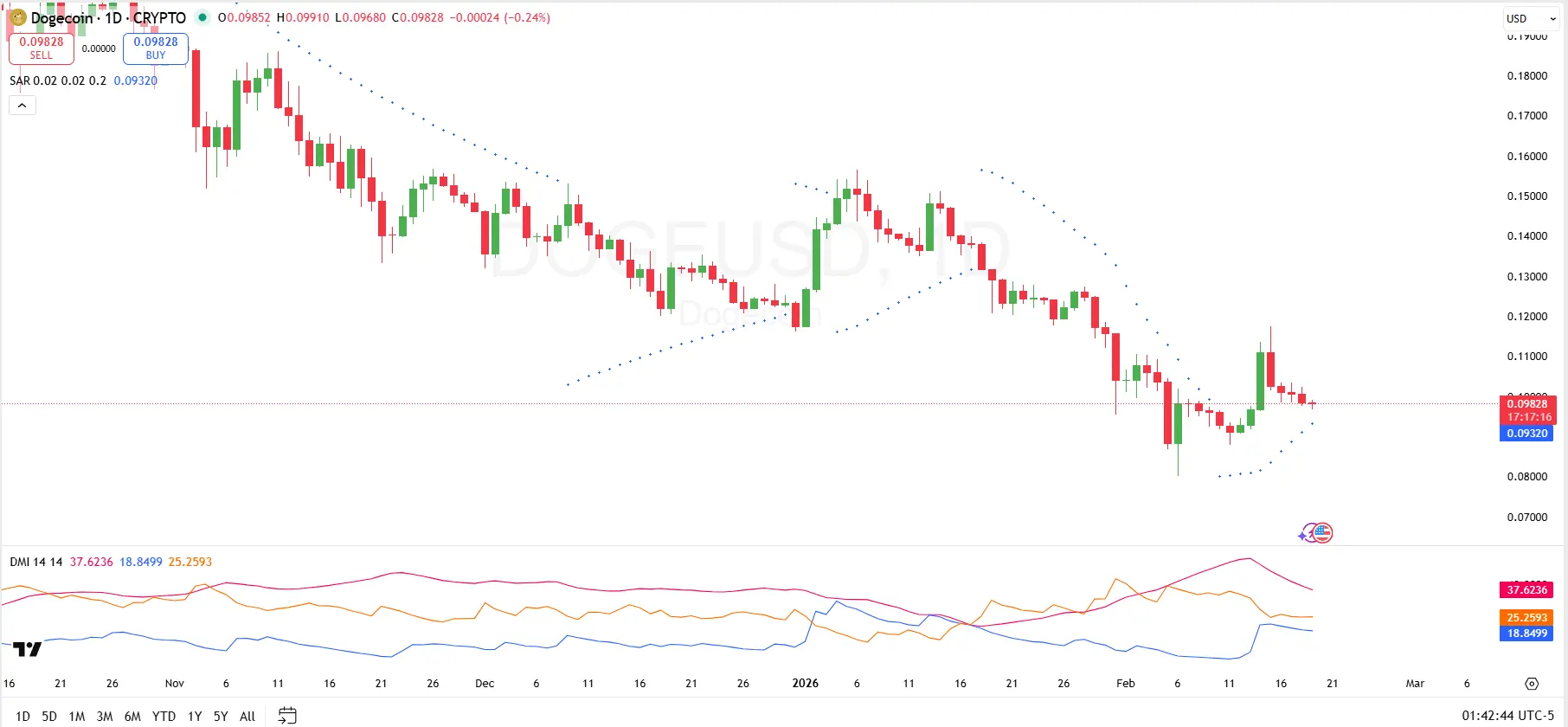The width and height of the screenshot is (1568, 727).
Task: Open the USD currency dropdown
Action: 1528,18
